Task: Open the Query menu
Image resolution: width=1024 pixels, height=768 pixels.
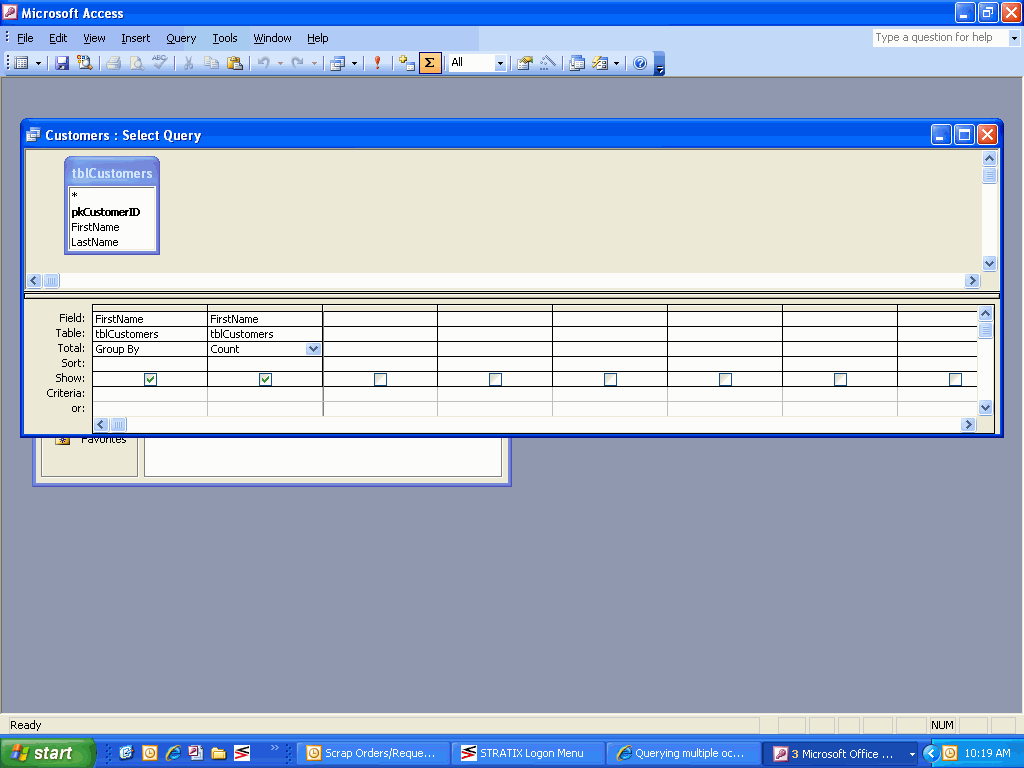Action: point(181,38)
